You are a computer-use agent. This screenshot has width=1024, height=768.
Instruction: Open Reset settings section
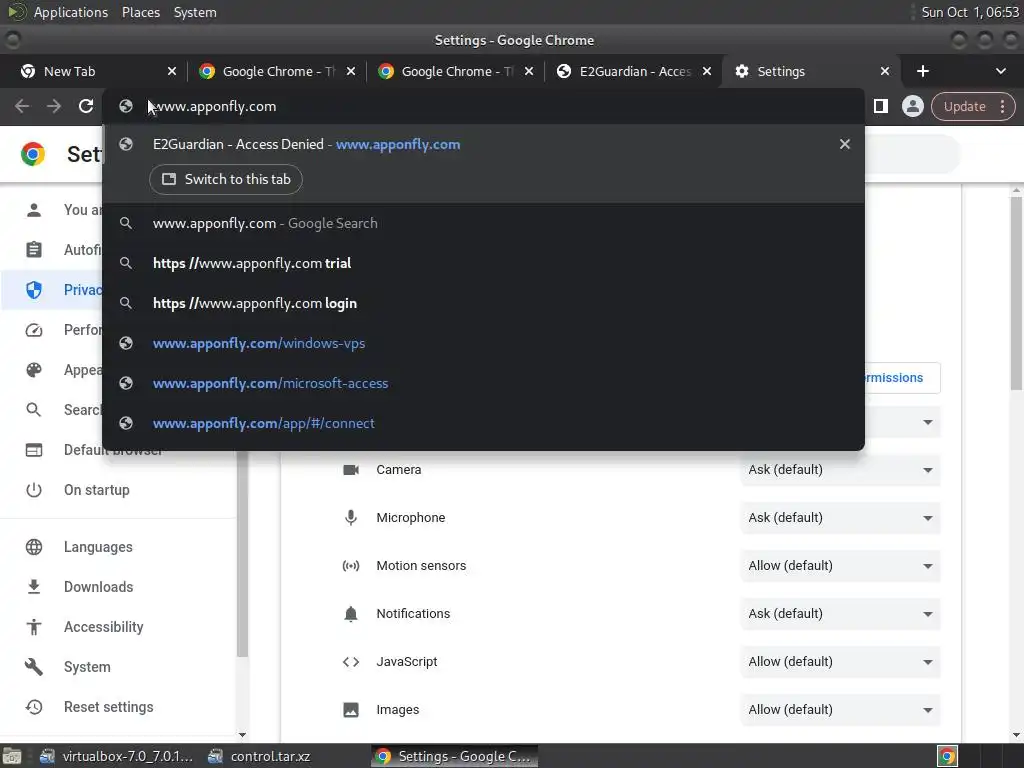pos(108,707)
